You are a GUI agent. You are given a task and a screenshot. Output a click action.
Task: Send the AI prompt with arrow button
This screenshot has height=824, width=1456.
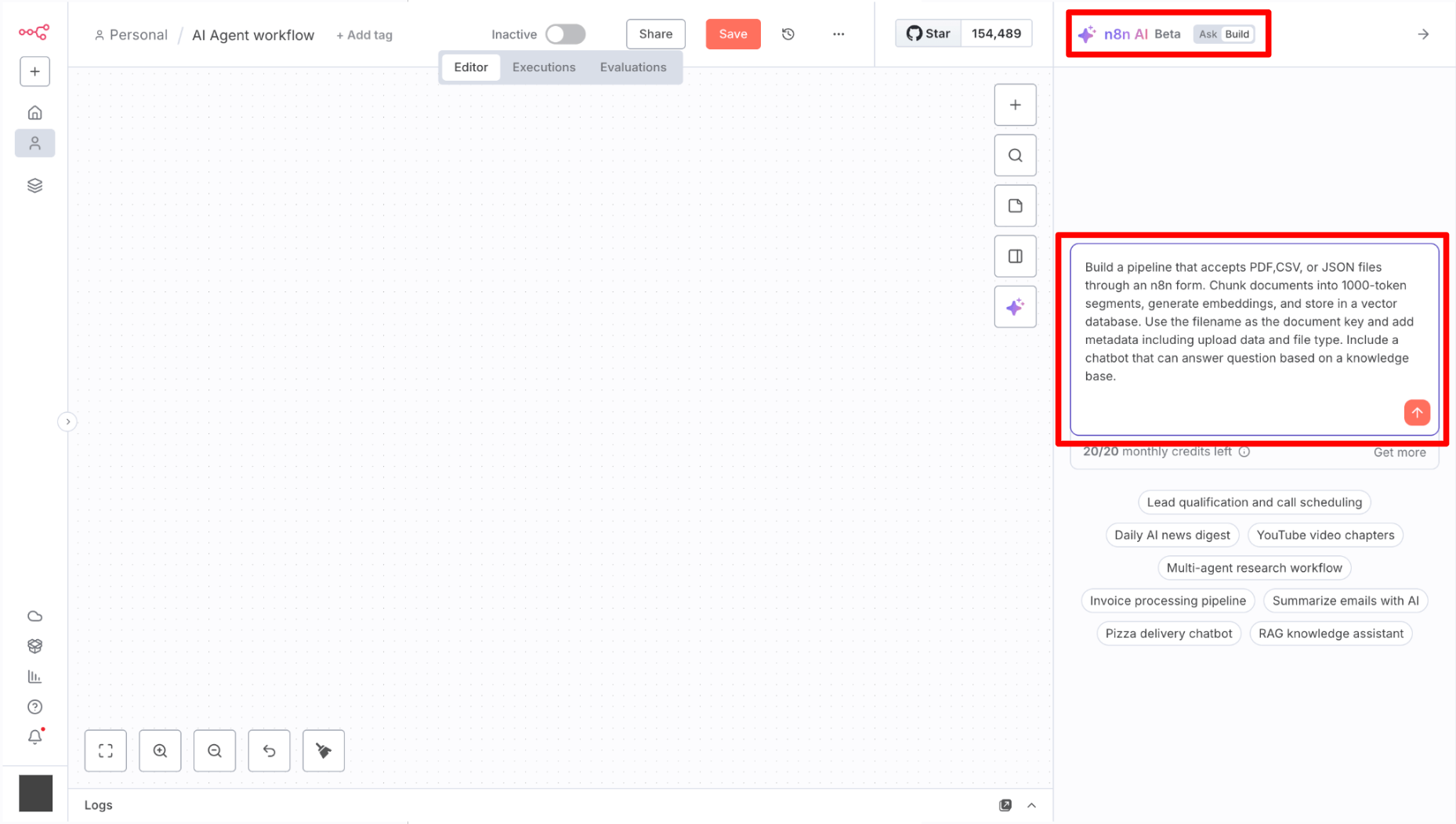click(x=1416, y=413)
